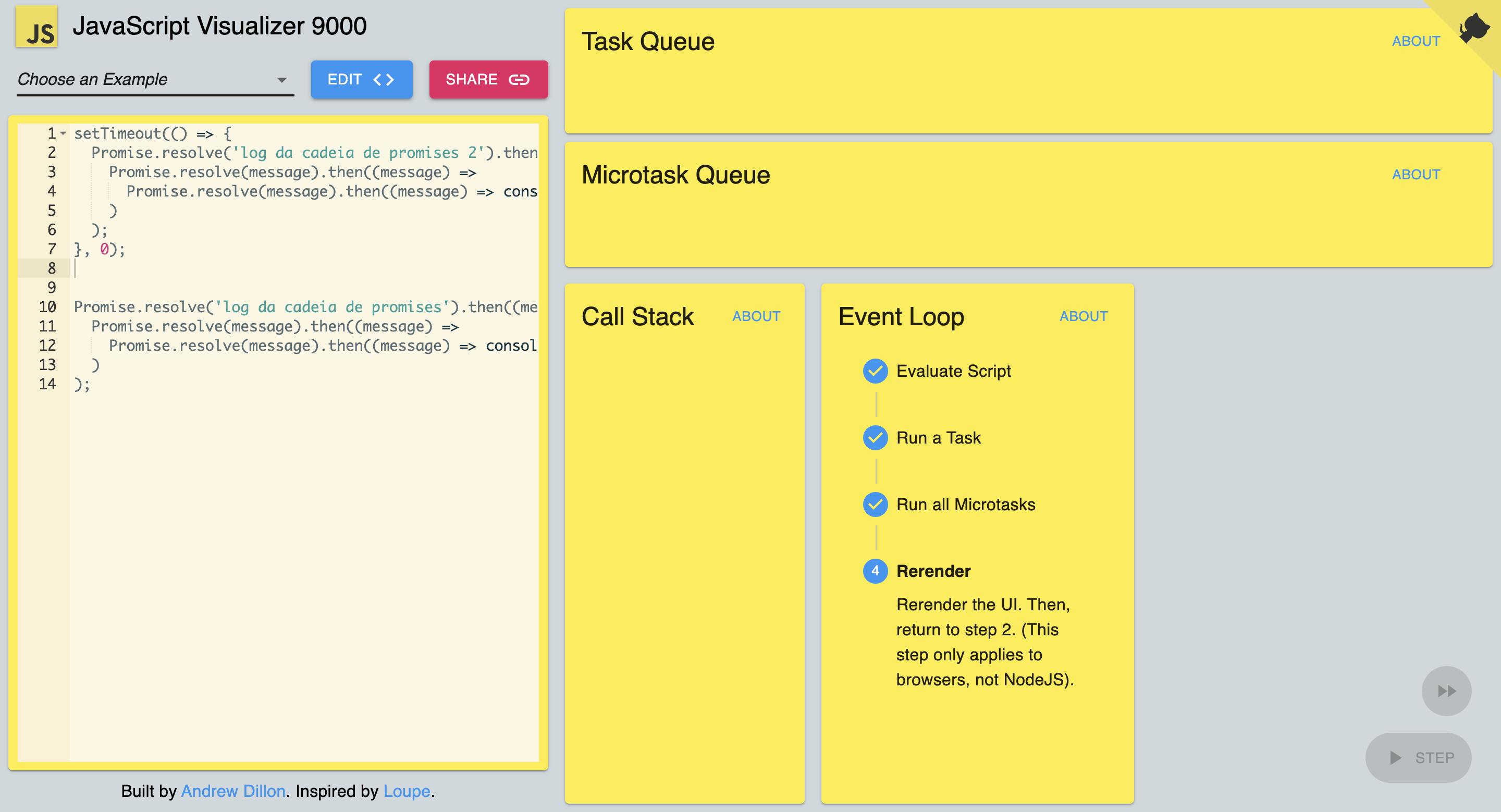Click the 'log da cadeia de promises 2' string
The width and height of the screenshot is (1501, 812).
pyautogui.click(x=359, y=153)
